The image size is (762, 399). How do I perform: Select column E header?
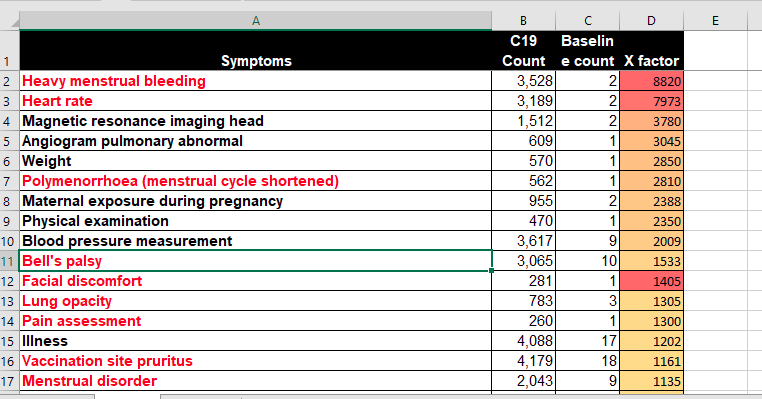[x=715, y=20]
